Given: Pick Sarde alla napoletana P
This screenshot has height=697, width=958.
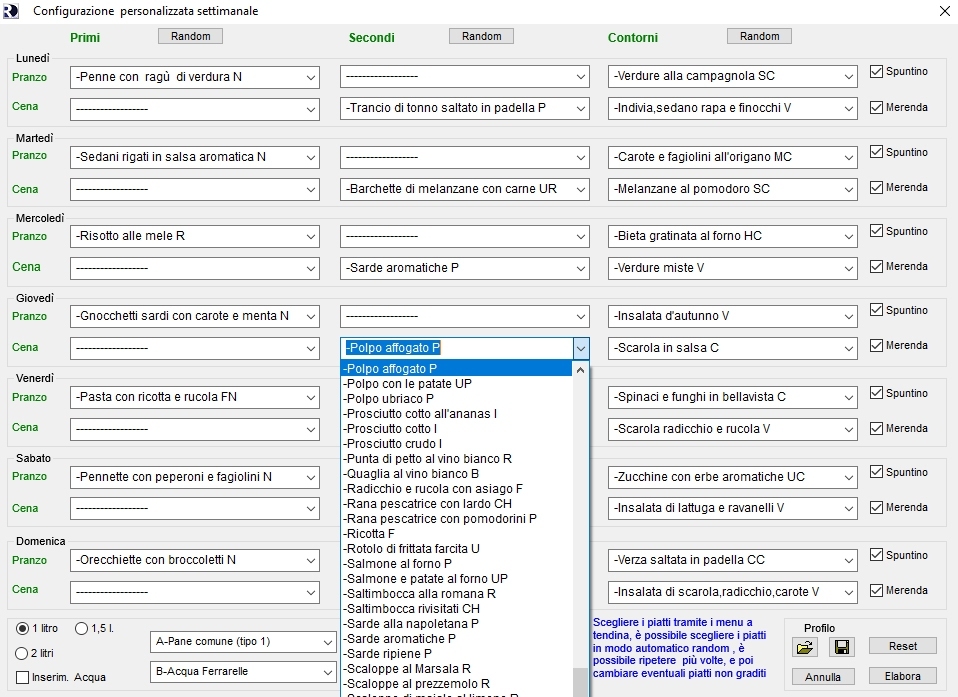Looking at the screenshot, I should click(x=456, y=623).
